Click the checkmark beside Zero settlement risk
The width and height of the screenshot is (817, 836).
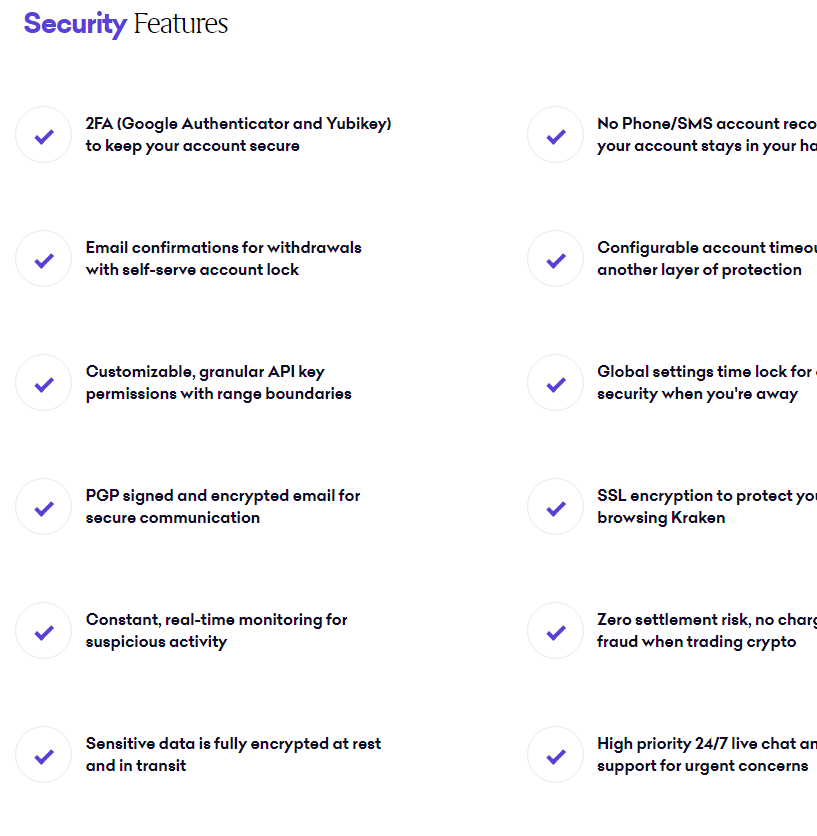pos(556,631)
